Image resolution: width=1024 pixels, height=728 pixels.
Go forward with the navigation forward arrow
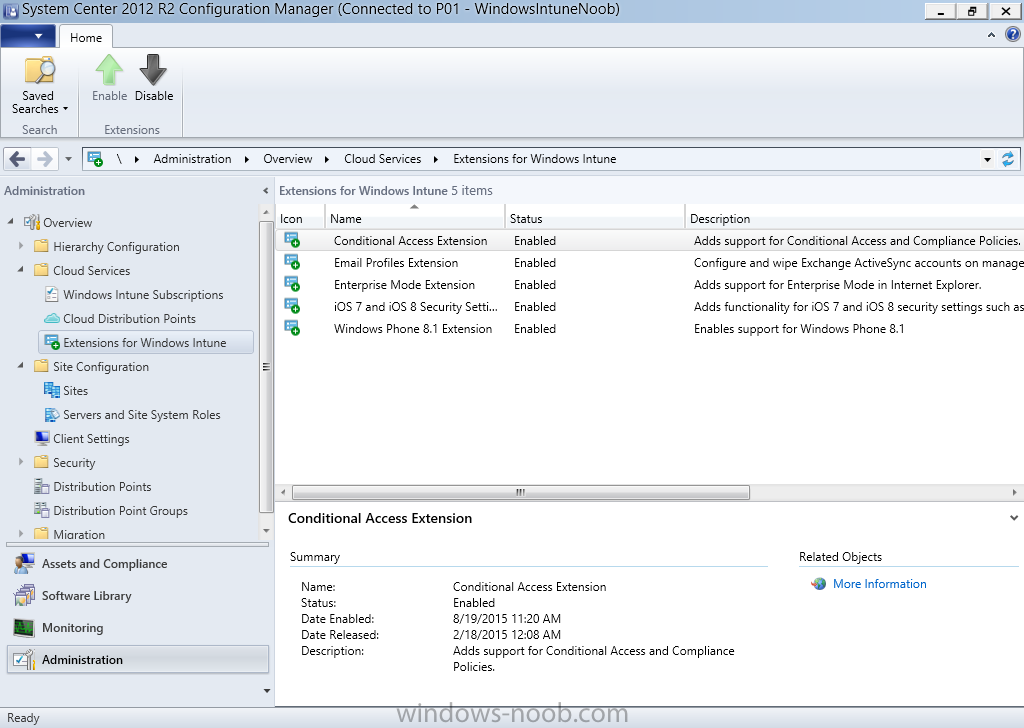pos(44,159)
